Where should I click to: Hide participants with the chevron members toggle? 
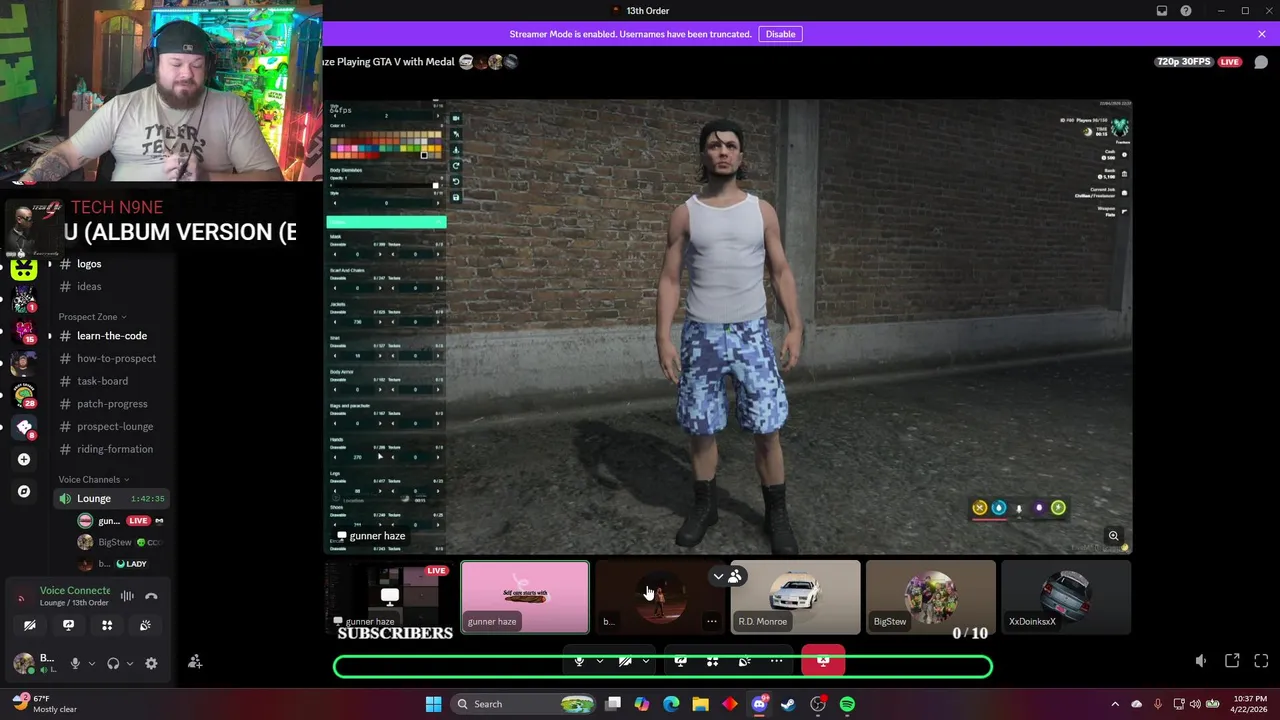[726, 576]
